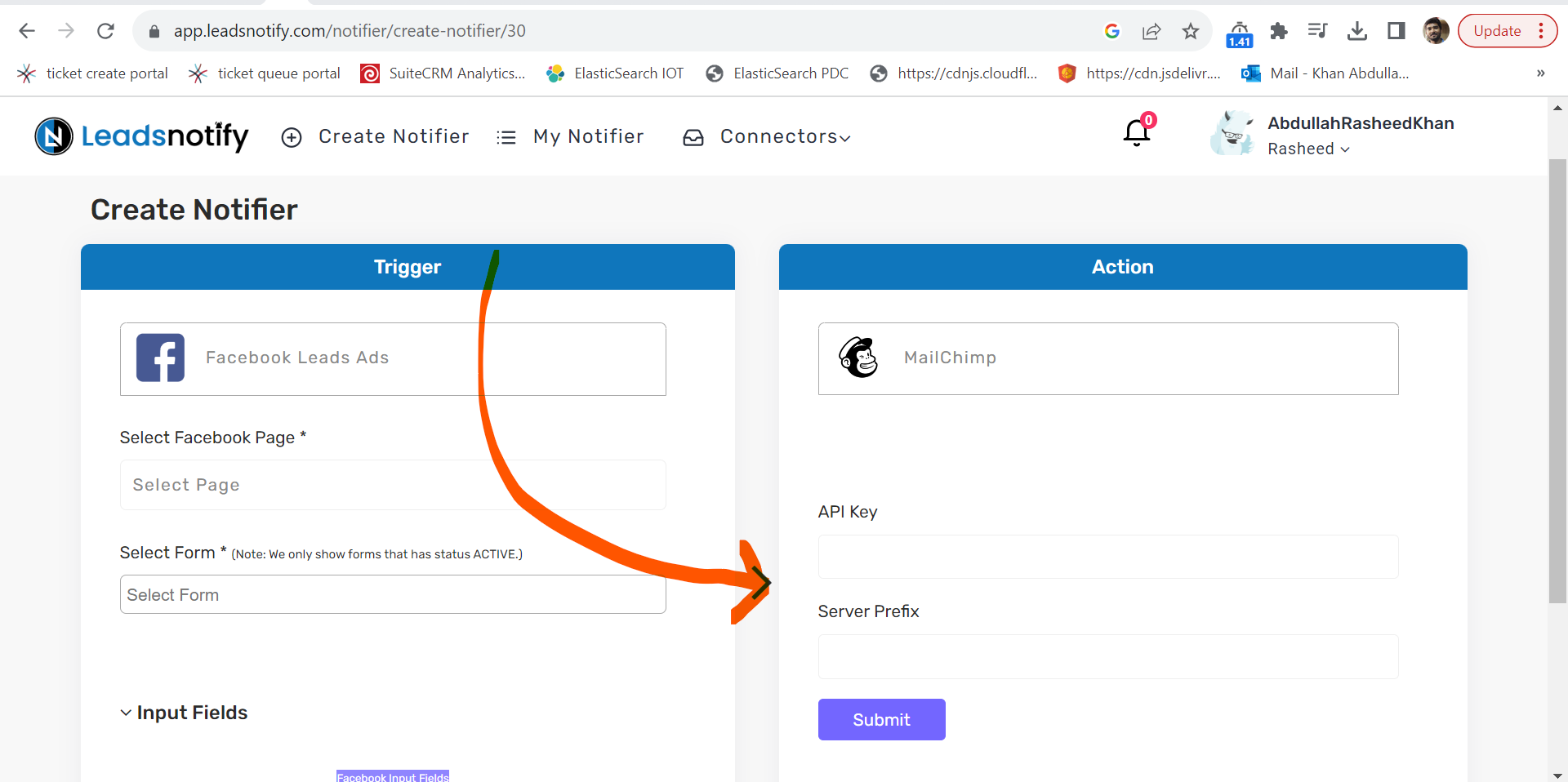Screen dimensions: 1568x782
Task: Open the Chrome profile avatar
Action: click(x=1436, y=31)
